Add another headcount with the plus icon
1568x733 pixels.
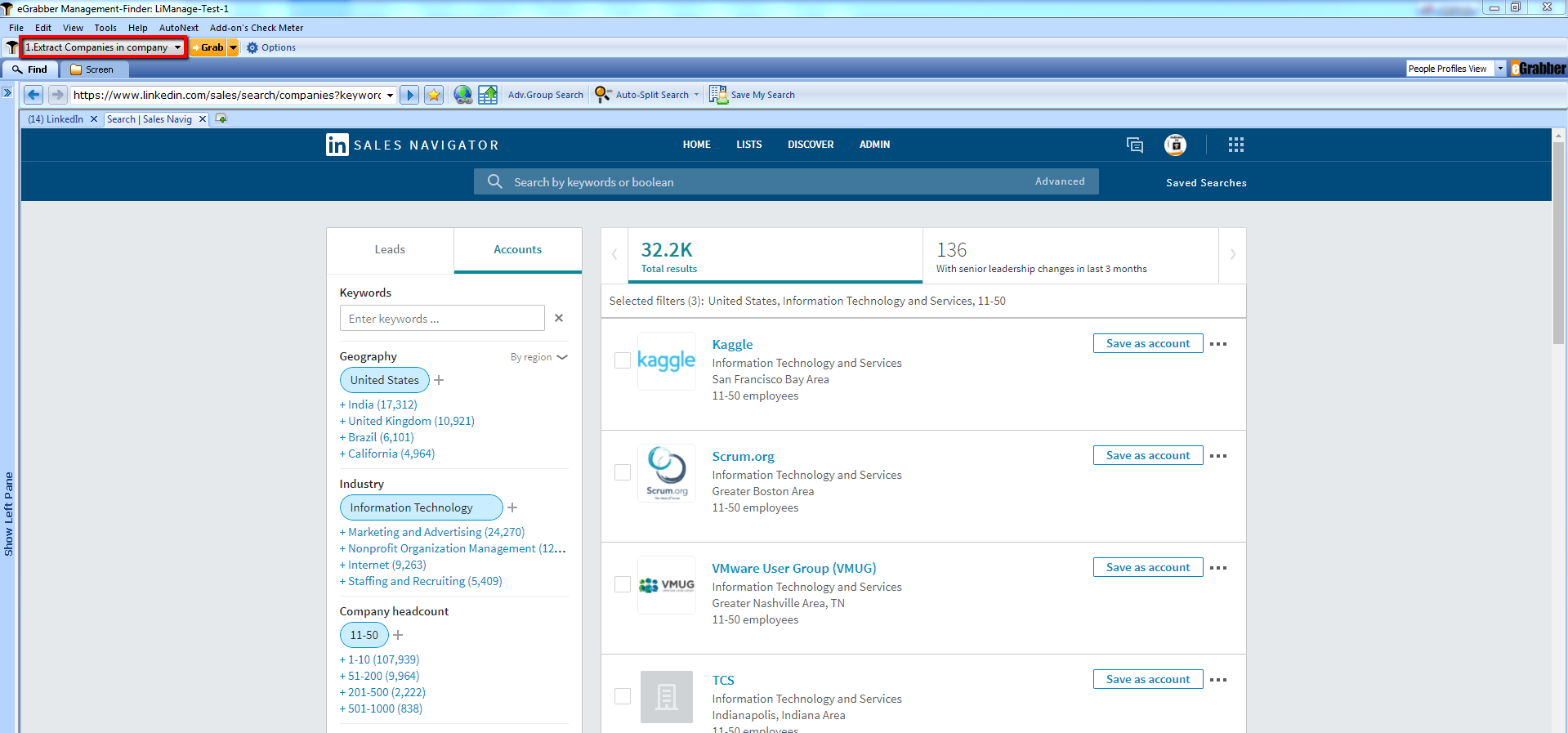pos(398,635)
